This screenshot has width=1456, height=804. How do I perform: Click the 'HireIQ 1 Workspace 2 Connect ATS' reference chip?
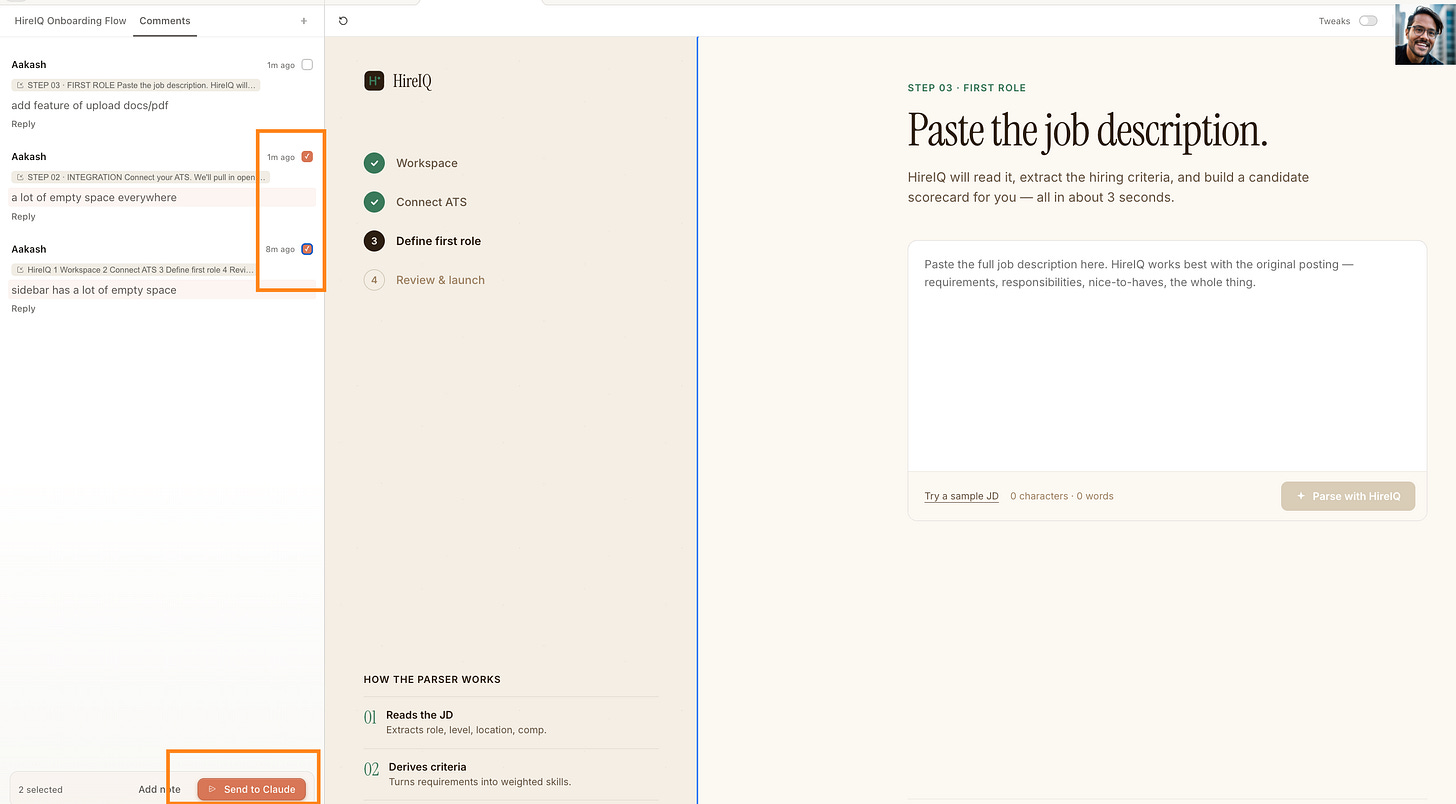(x=134, y=270)
